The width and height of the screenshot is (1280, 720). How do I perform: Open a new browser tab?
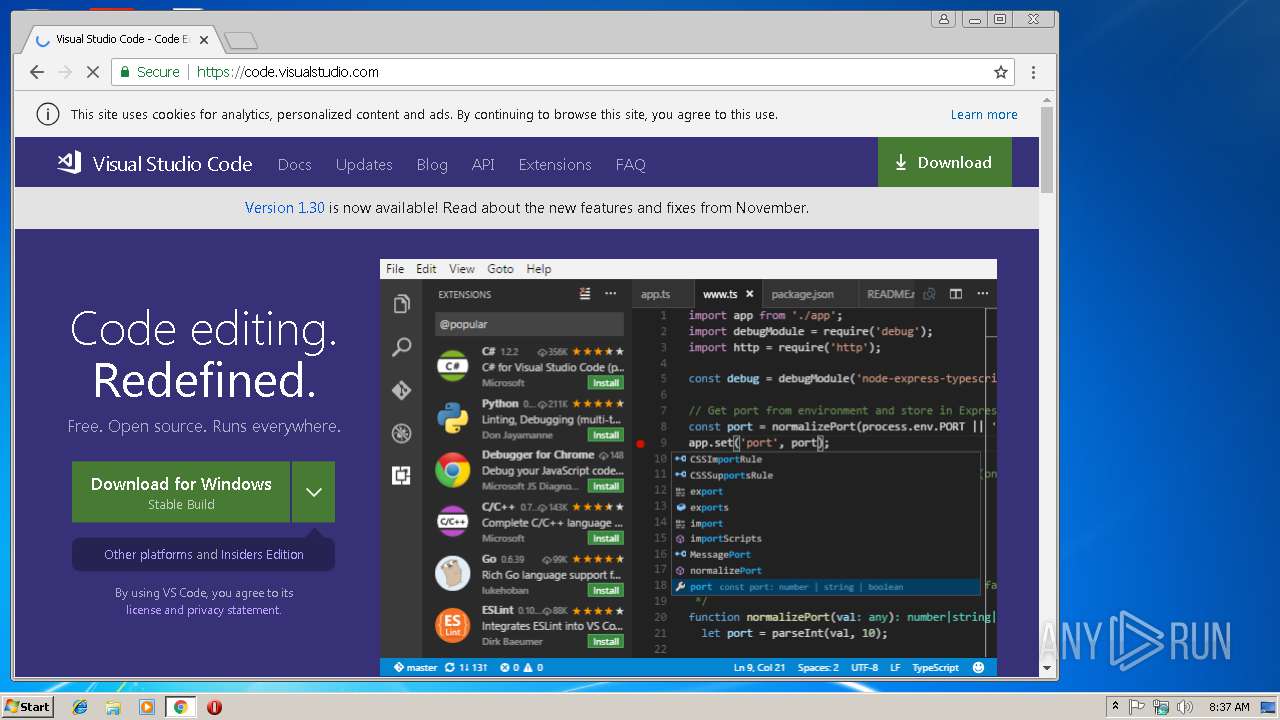pos(241,40)
